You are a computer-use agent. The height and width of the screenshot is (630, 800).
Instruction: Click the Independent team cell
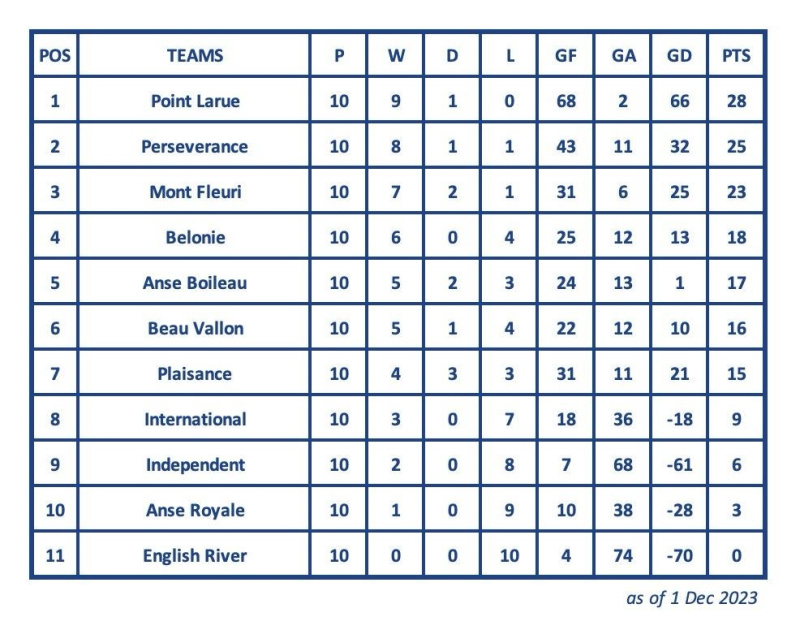[x=195, y=464]
